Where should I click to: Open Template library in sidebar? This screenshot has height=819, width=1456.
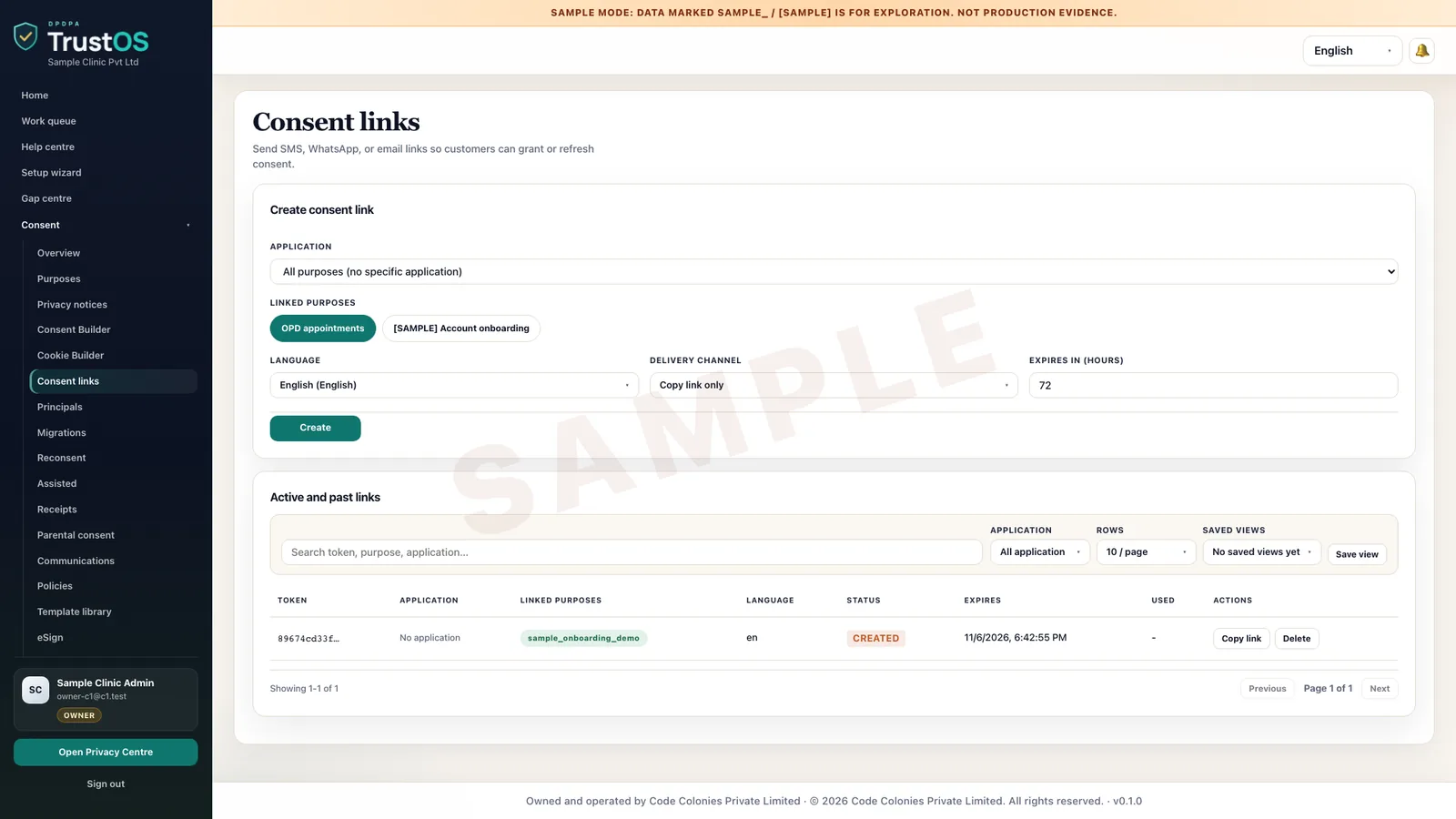click(75, 612)
